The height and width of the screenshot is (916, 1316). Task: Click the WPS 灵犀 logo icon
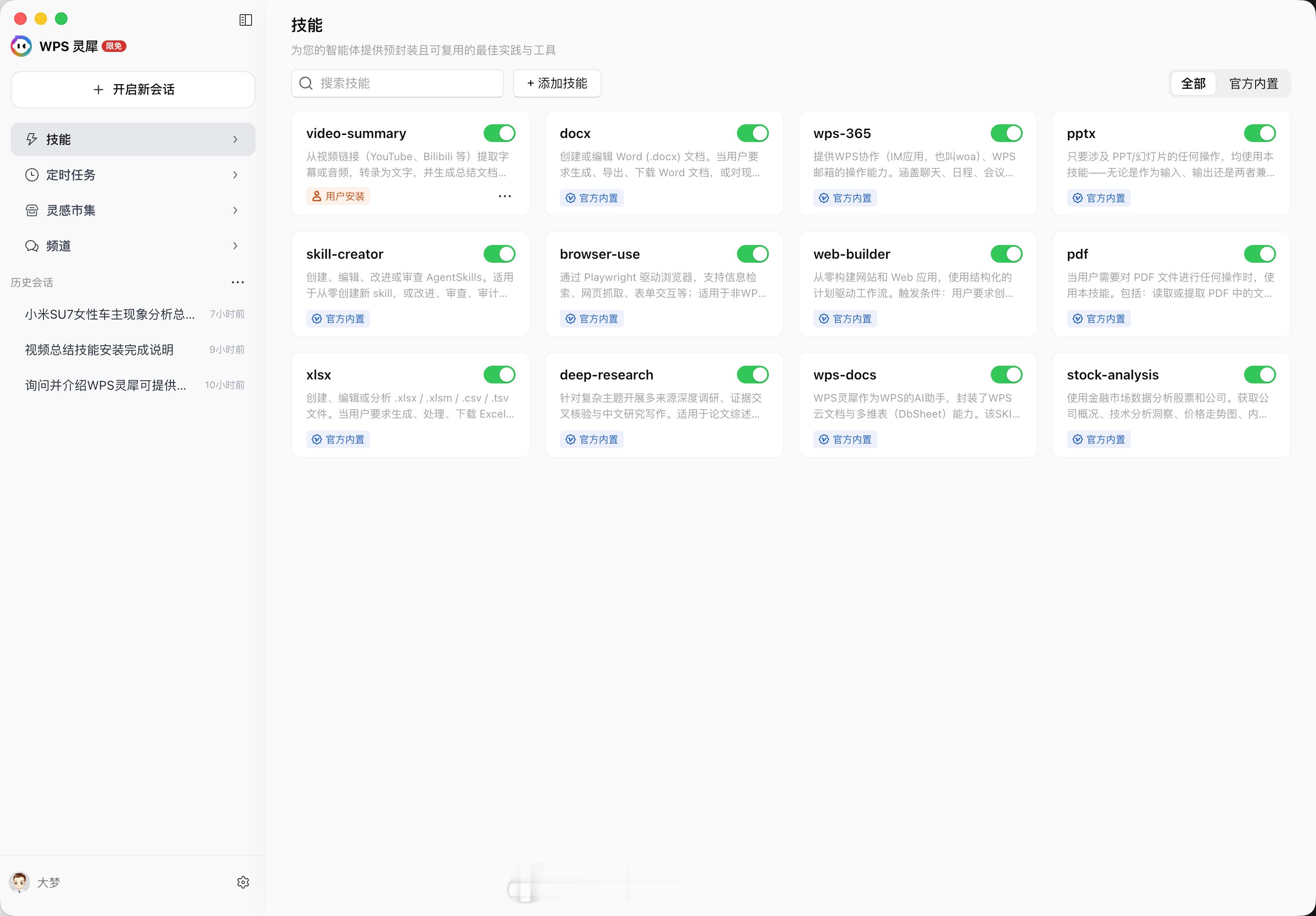22,46
